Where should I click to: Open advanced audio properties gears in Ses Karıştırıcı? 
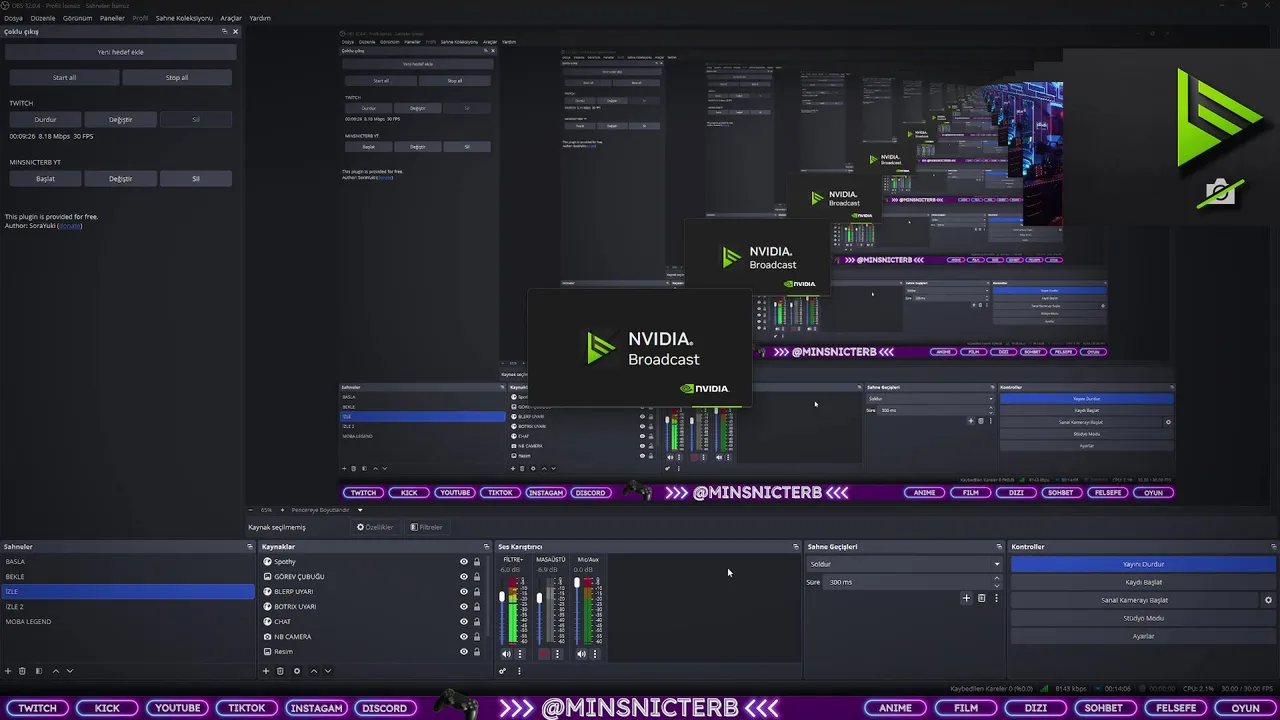pos(503,671)
